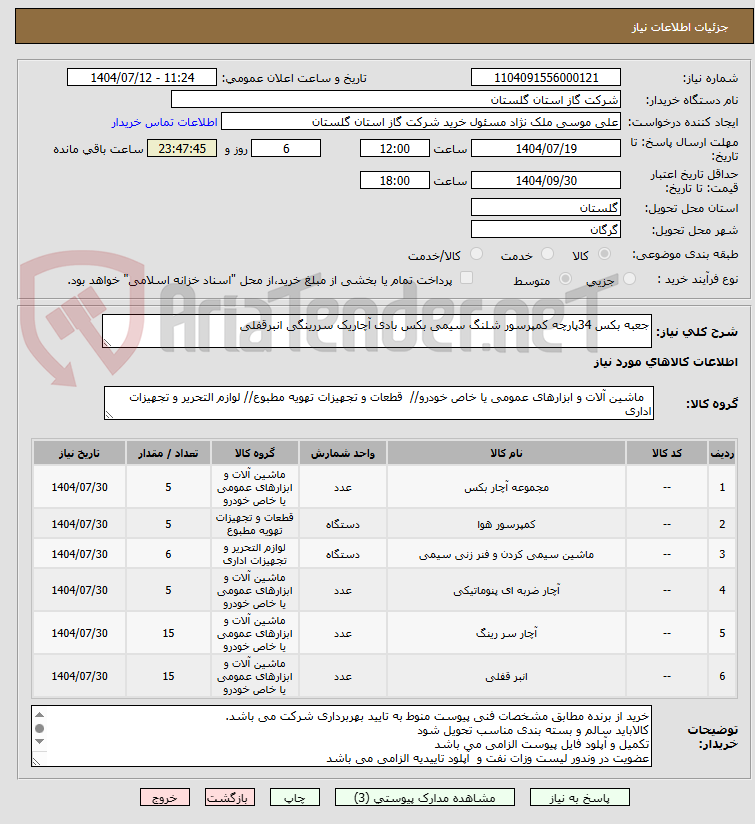Click the delivery city field گرگان
Screen dimensions: 755x824
pyautogui.click(x=546, y=230)
